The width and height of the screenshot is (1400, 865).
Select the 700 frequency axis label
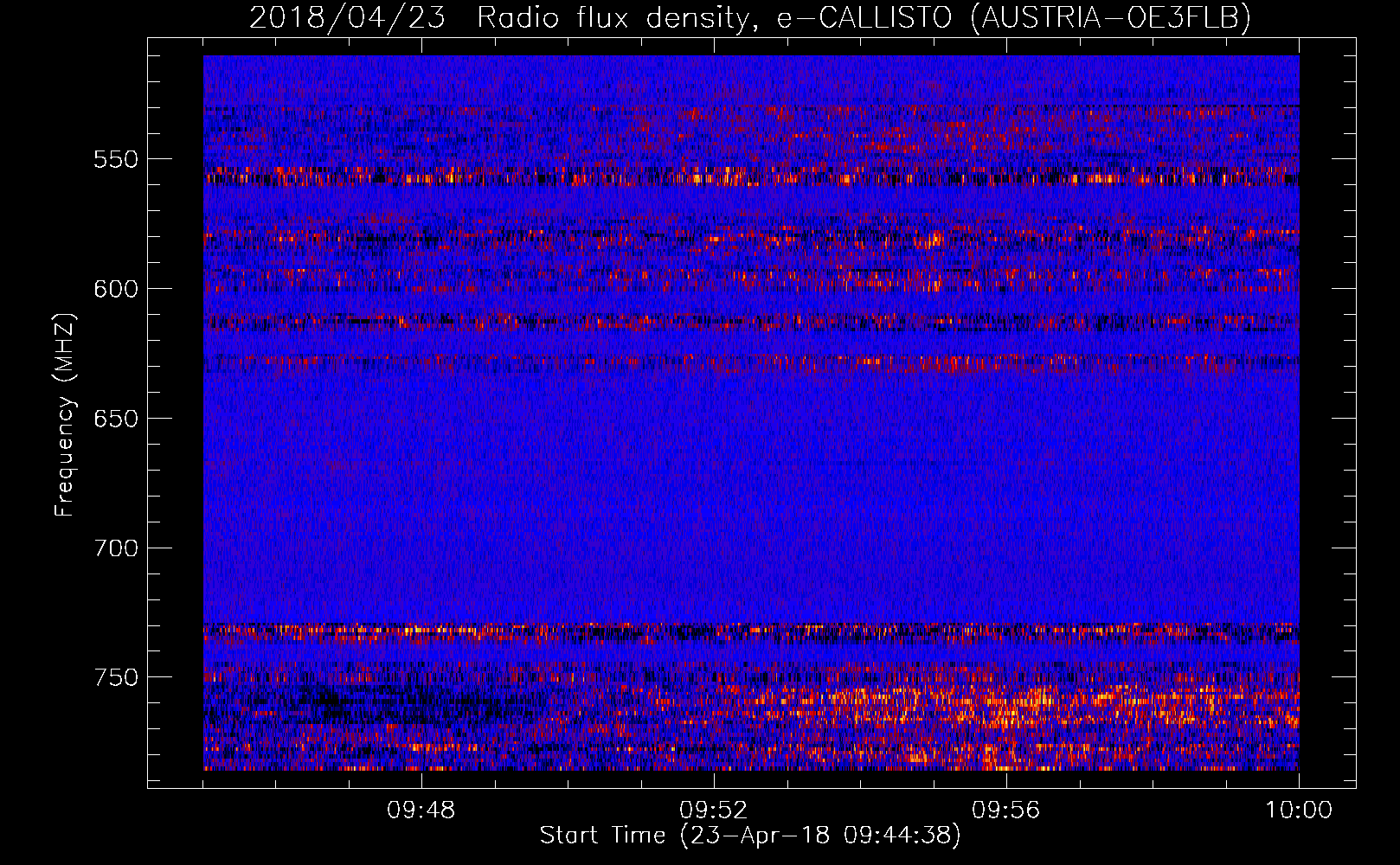(x=116, y=548)
